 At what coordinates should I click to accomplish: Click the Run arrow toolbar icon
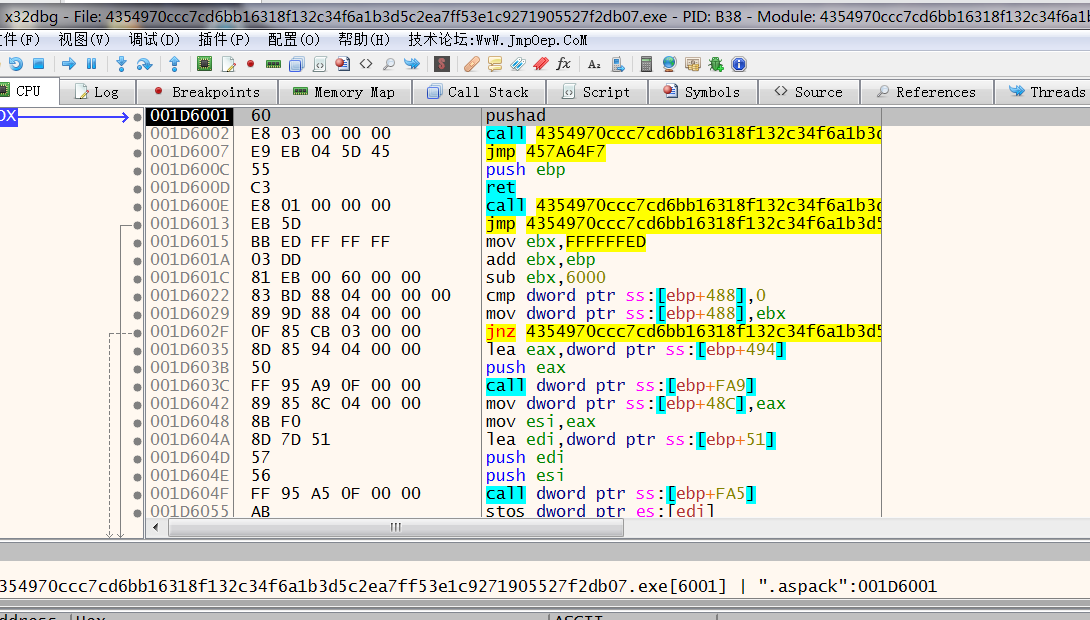[69, 64]
